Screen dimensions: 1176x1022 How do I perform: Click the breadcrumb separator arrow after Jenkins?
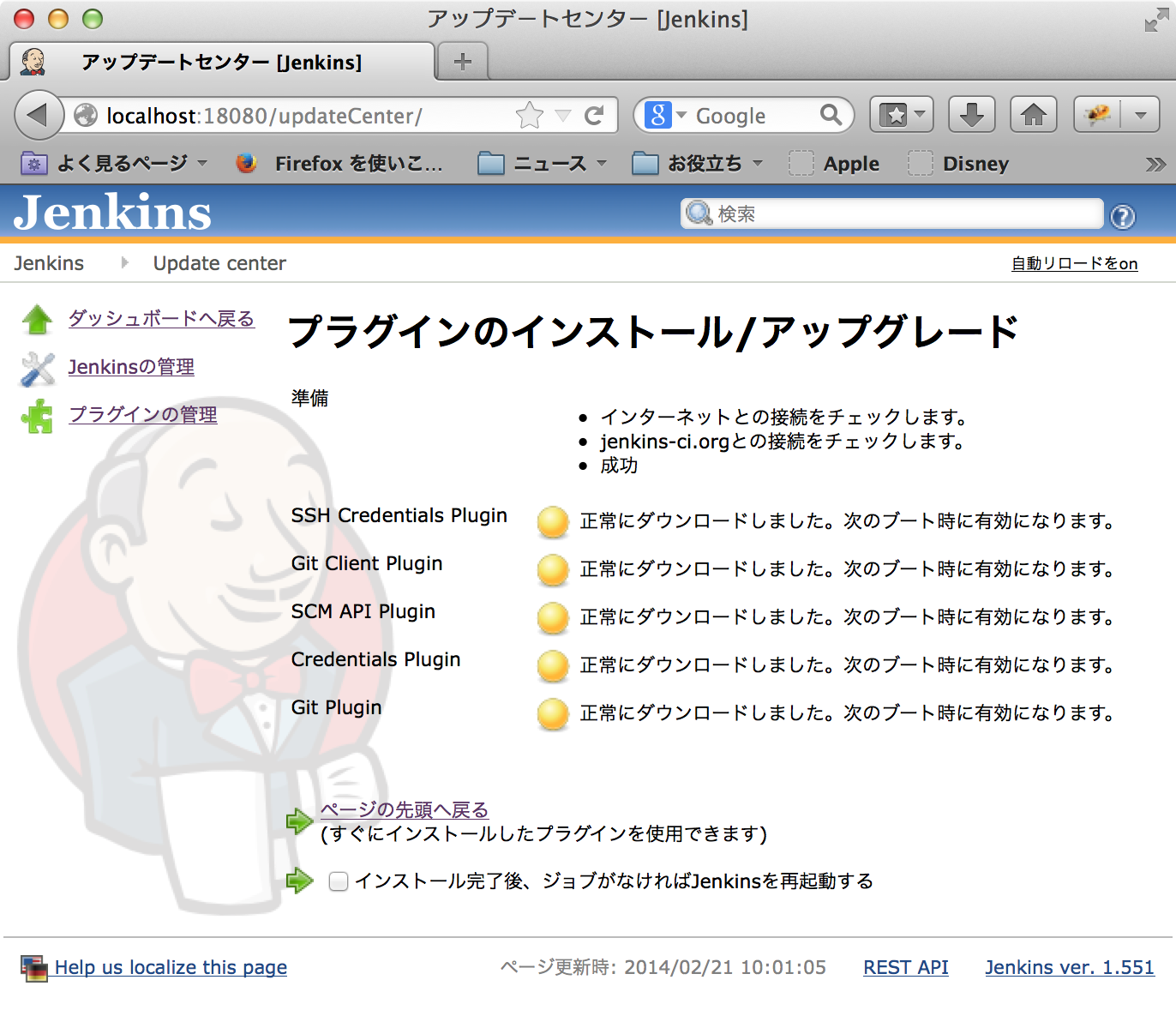(x=125, y=262)
